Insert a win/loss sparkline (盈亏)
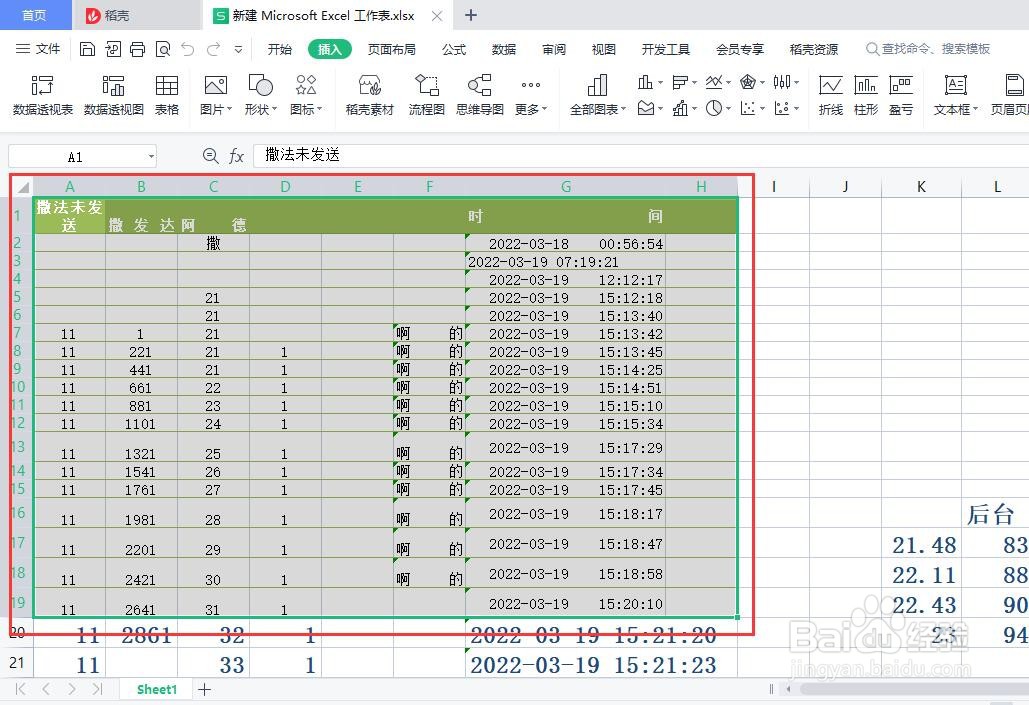Image resolution: width=1029 pixels, height=705 pixels. (899, 95)
